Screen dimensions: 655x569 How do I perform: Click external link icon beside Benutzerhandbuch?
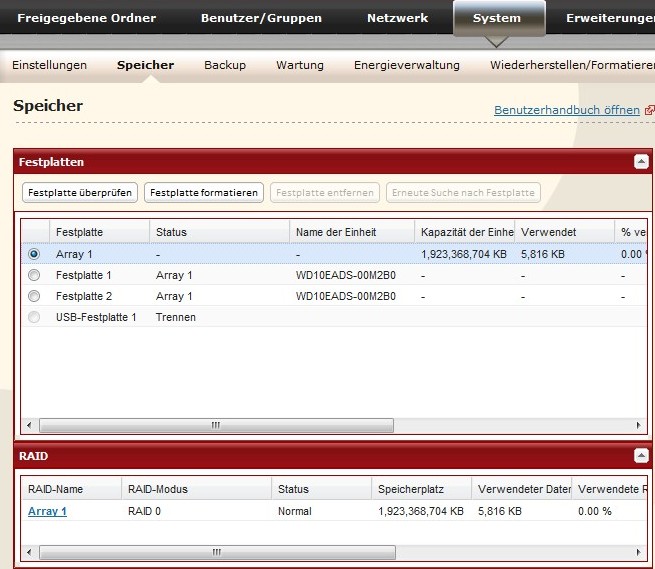tap(650, 110)
